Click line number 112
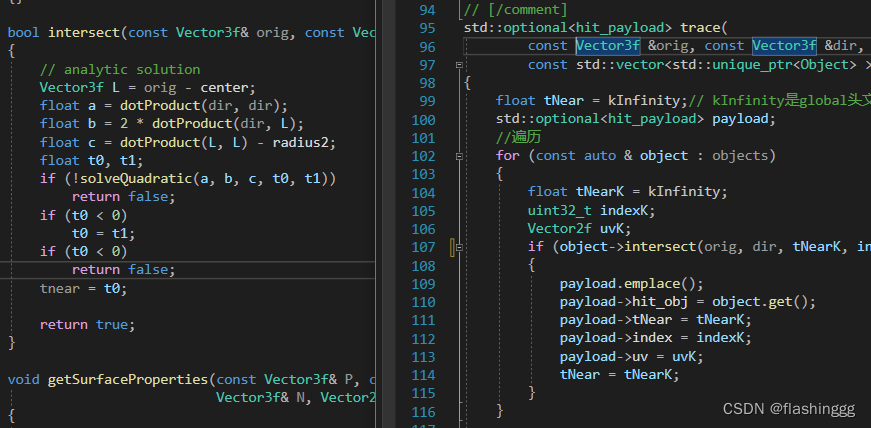 coord(424,339)
